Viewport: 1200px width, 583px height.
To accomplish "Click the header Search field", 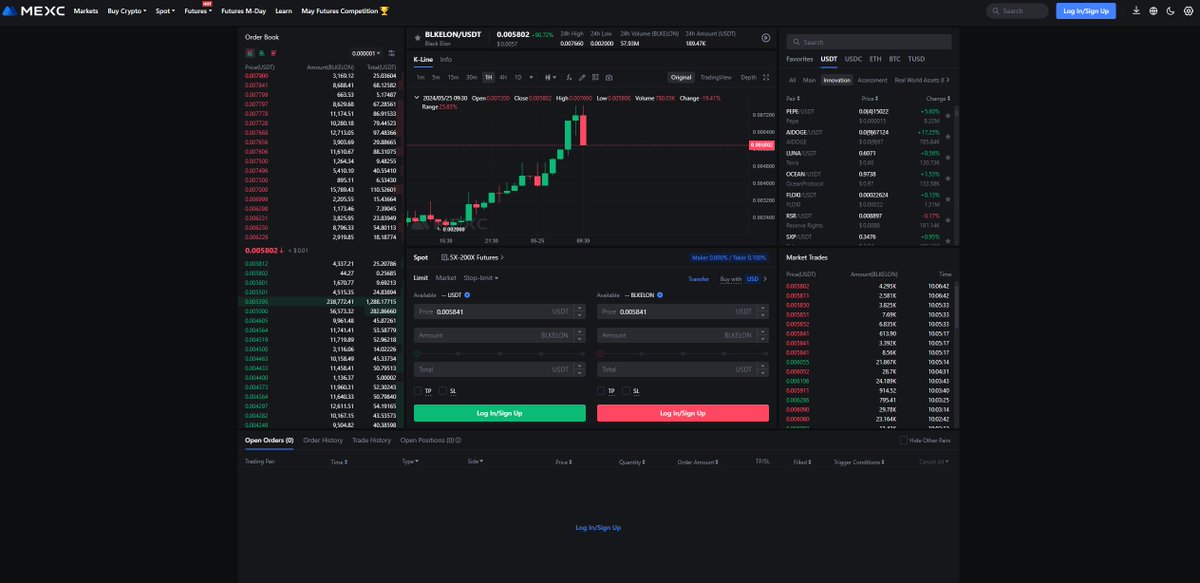I will pos(1018,11).
